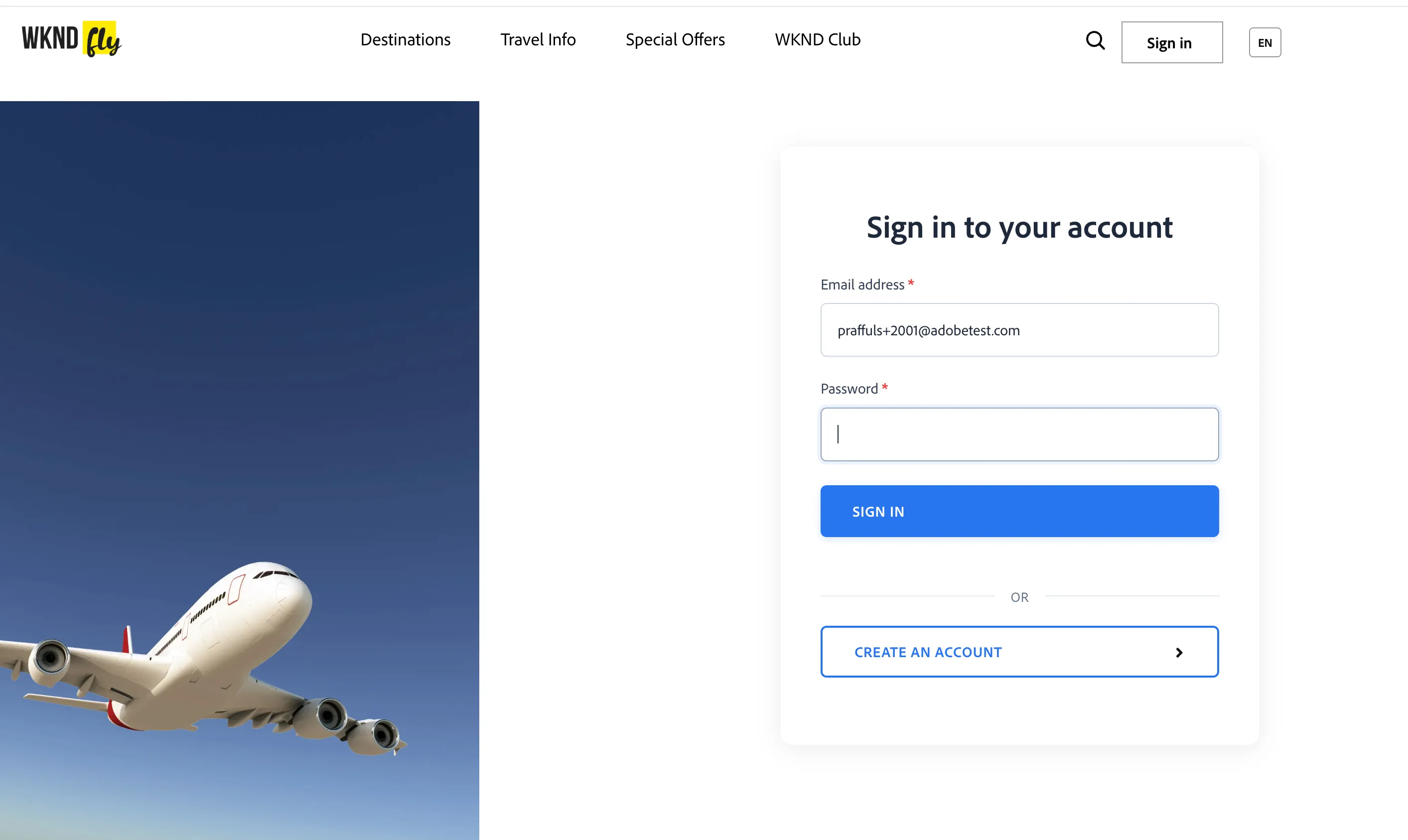Click the yellow 'fly' part of the logo

point(102,40)
